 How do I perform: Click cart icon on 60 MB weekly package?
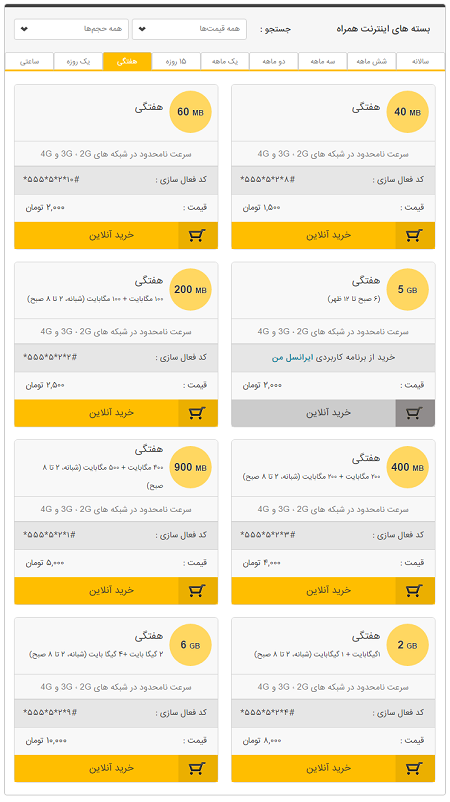[198, 235]
